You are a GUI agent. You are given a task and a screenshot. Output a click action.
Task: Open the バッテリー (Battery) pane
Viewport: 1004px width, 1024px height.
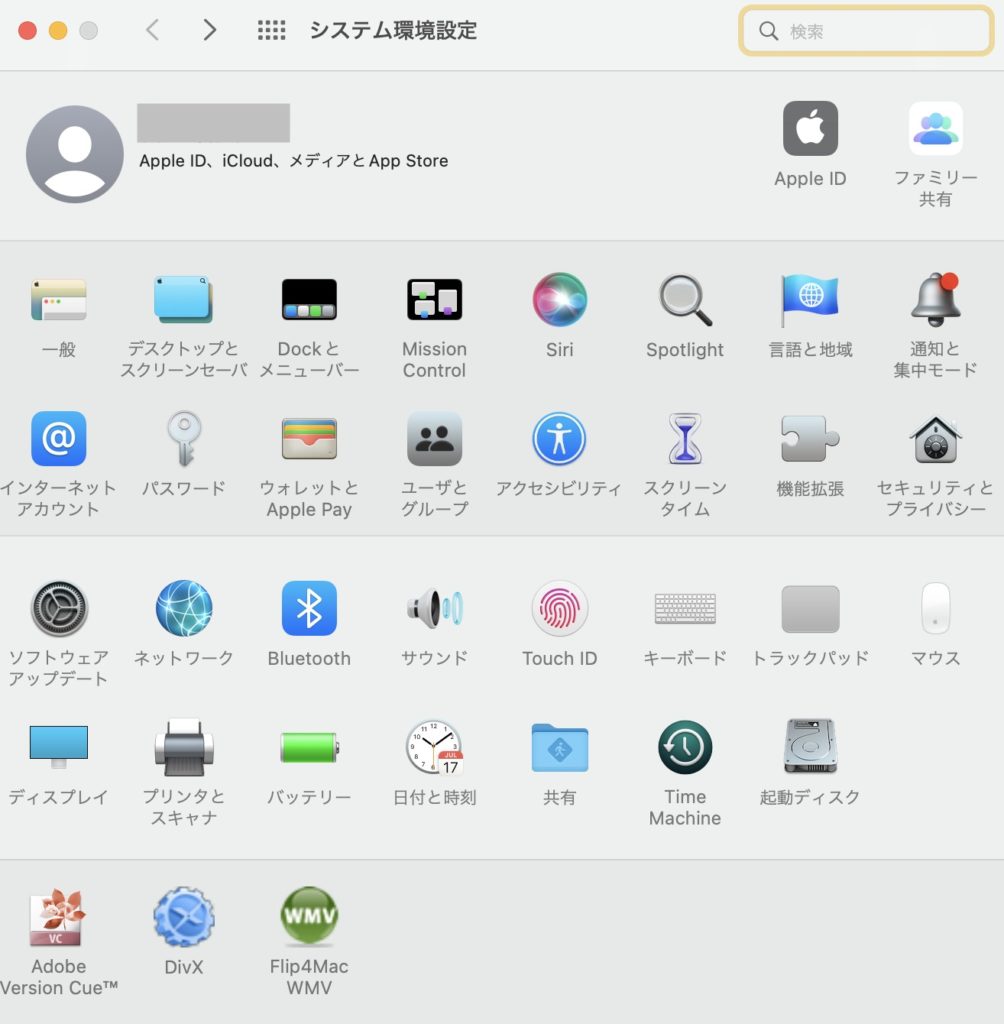309,747
